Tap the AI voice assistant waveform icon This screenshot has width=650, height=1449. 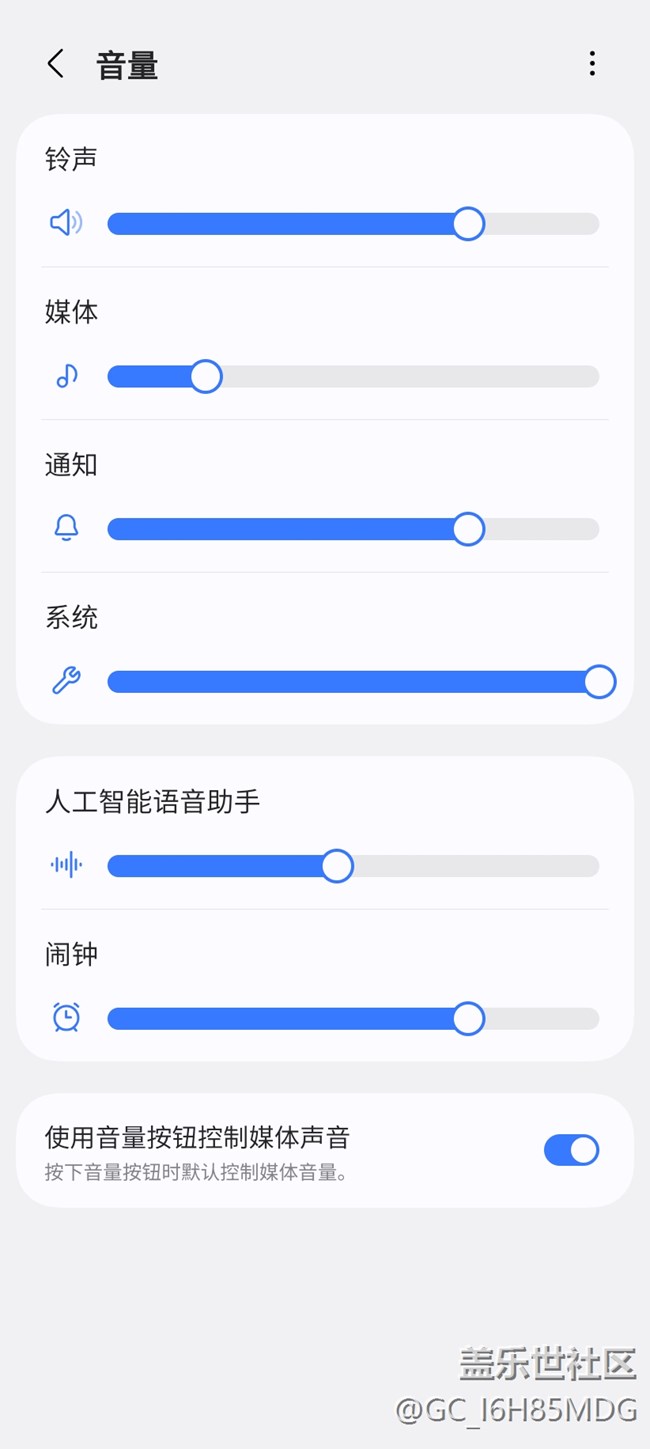66,865
